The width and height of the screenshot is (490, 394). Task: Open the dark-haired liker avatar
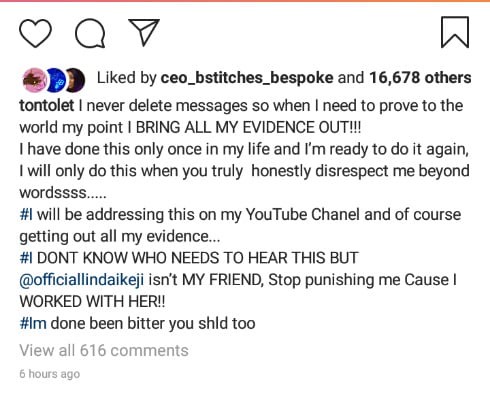click(75, 80)
